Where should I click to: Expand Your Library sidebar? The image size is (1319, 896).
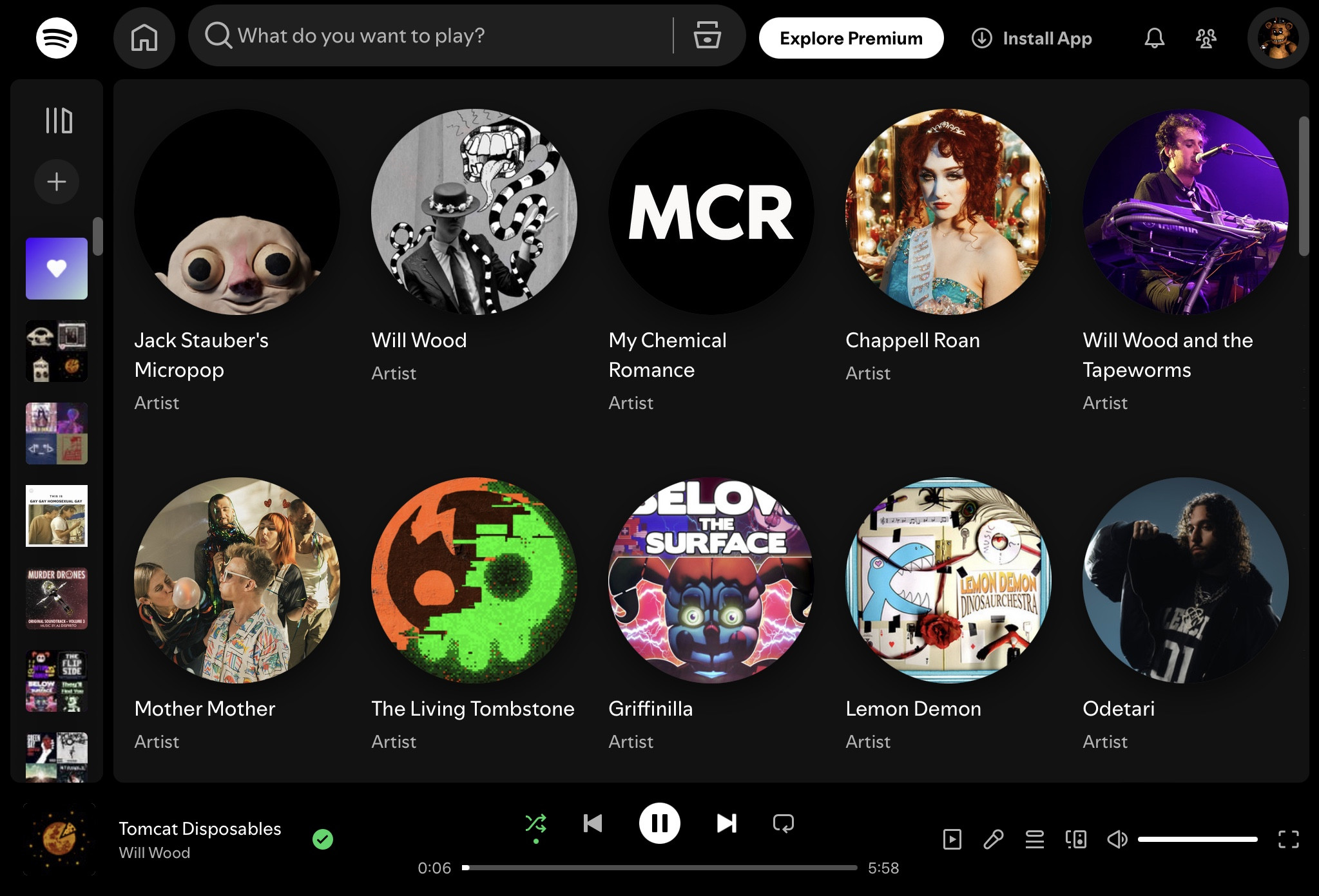[x=59, y=120]
